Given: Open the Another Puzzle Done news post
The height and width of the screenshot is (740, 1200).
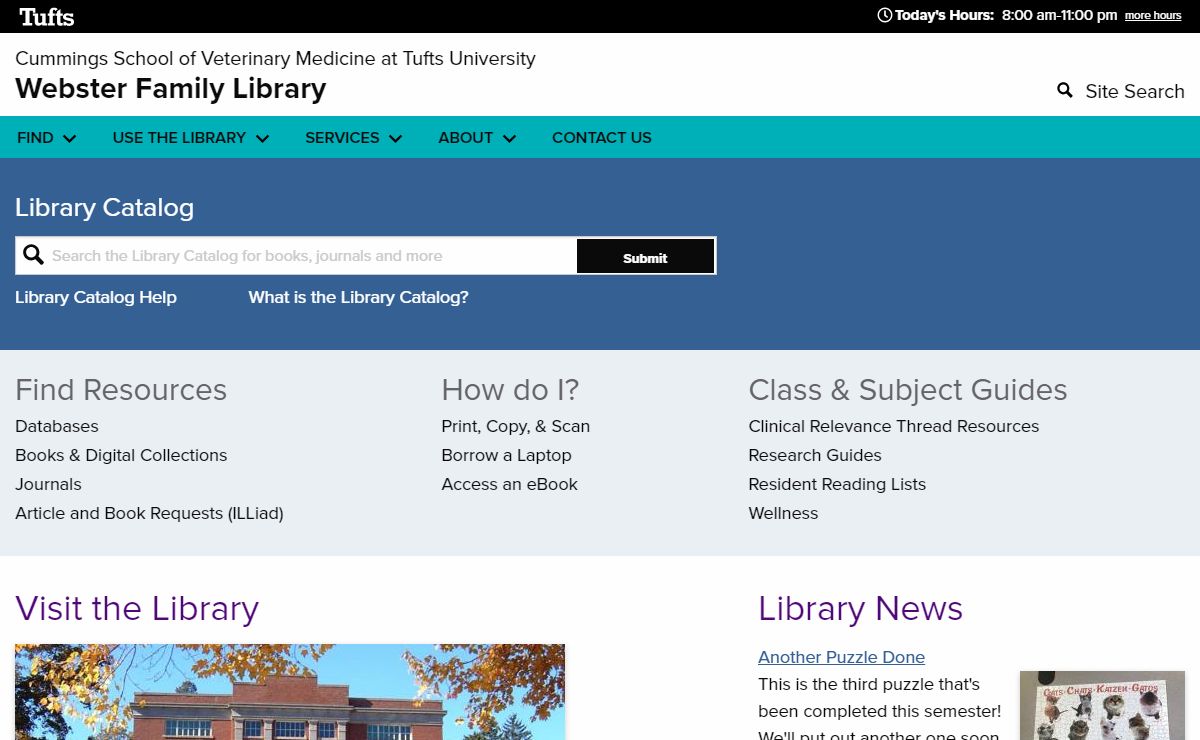Looking at the screenshot, I should tap(841, 657).
